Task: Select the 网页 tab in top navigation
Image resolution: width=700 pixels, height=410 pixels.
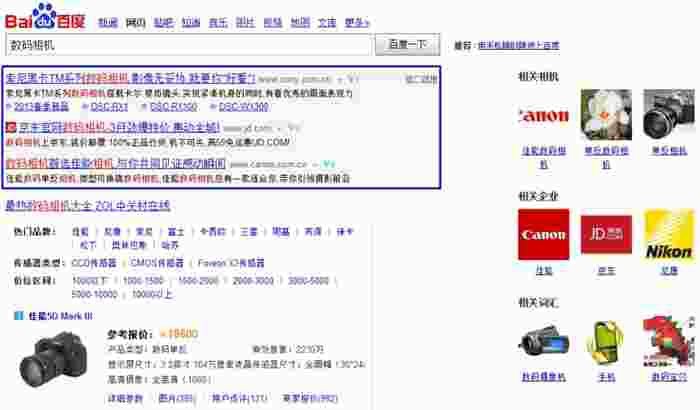Action: click(x=135, y=22)
